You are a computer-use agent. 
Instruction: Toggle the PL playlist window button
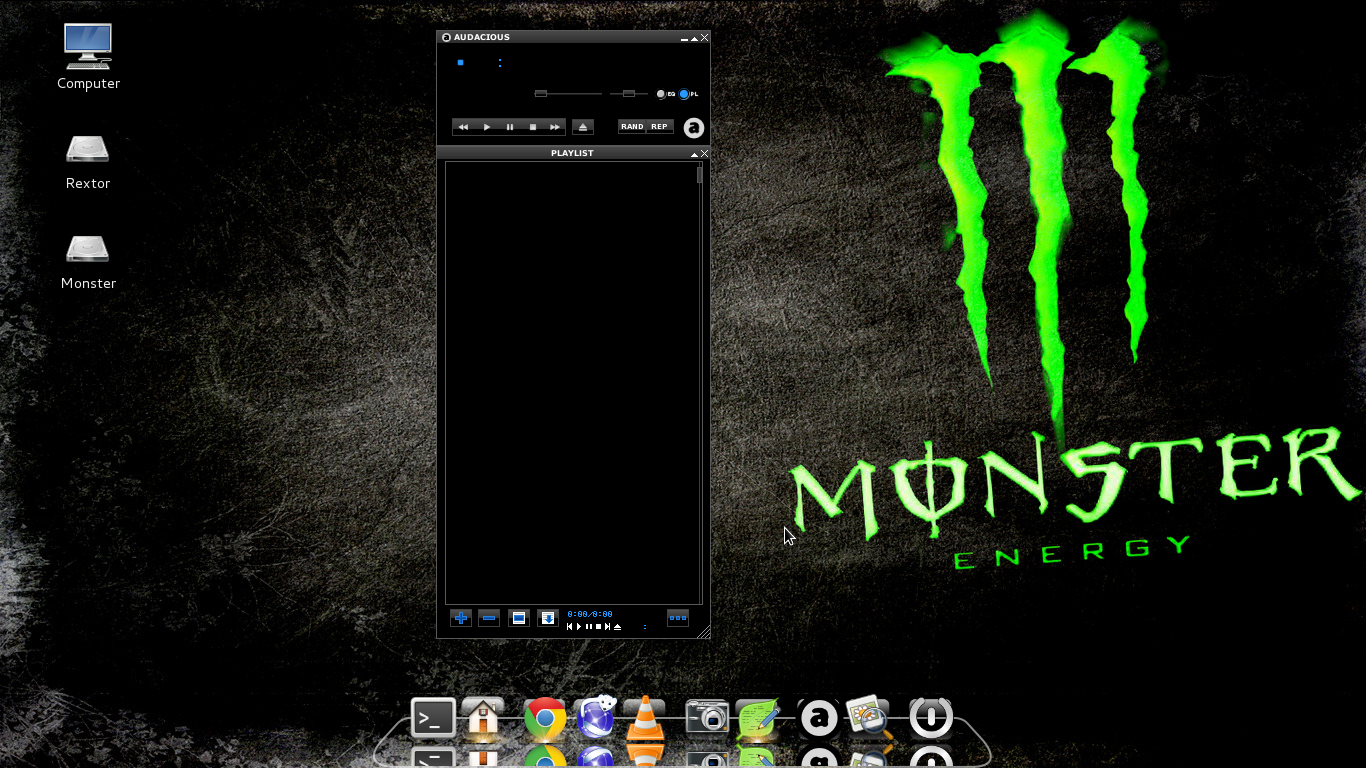click(689, 94)
